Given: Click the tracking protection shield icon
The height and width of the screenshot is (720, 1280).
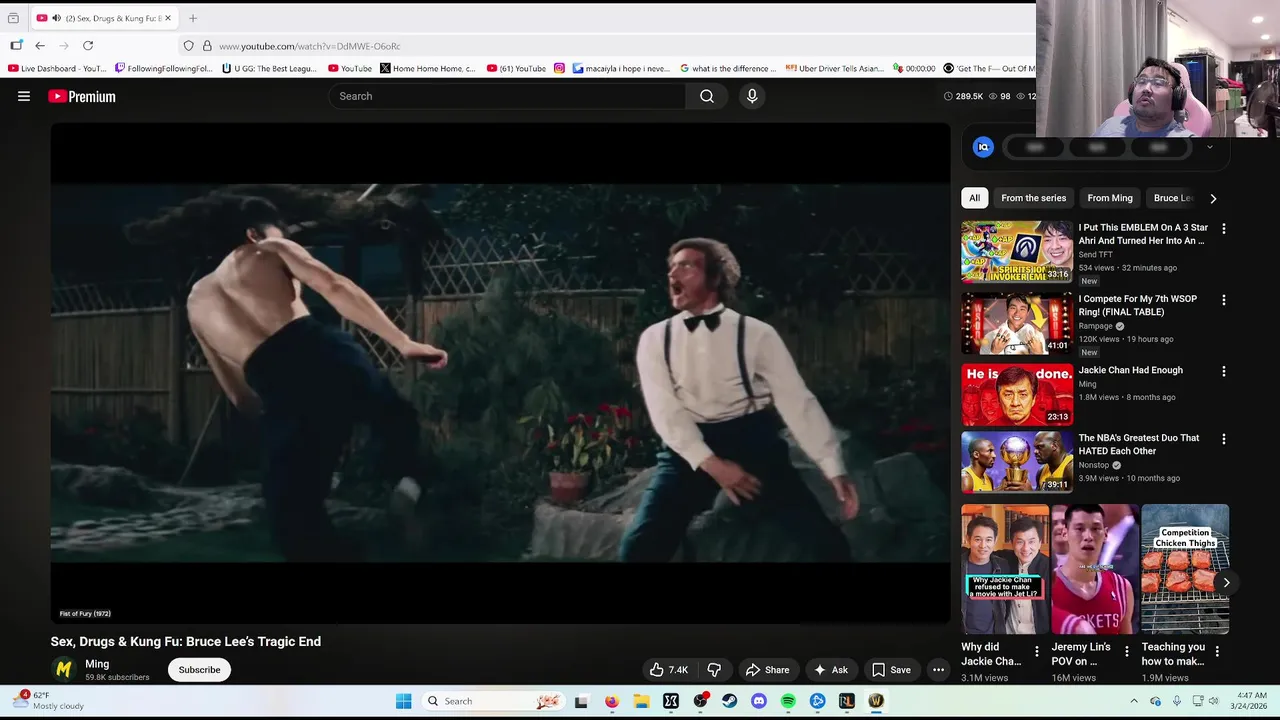Looking at the screenshot, I should click(x=188, y=46).
